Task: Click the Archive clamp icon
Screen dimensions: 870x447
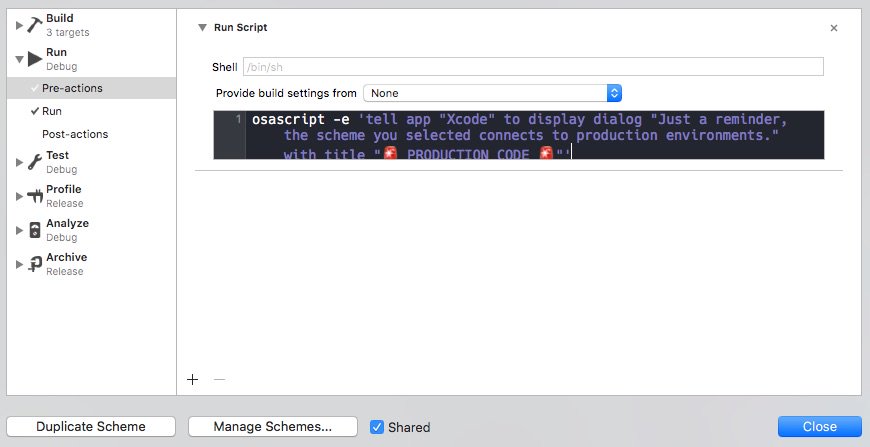Action: (x=34, y=264)
